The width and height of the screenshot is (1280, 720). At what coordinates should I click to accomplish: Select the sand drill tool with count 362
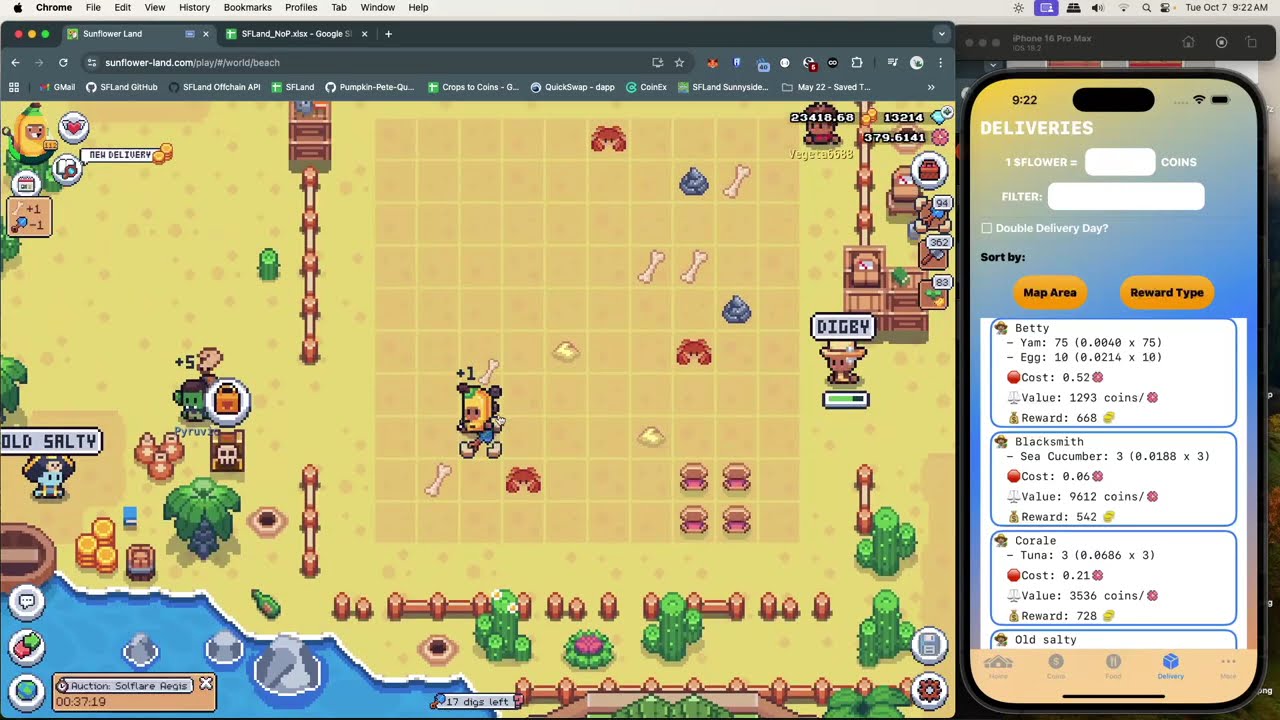click(935, 254)
